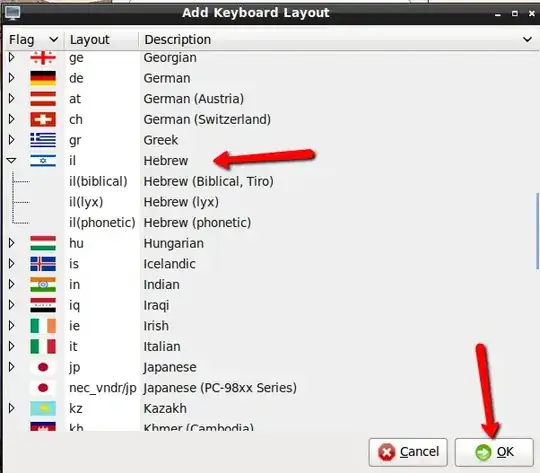Expand the jp Japanese layout variants
This screenshot has width=540, height=473.
pos(11,367)
